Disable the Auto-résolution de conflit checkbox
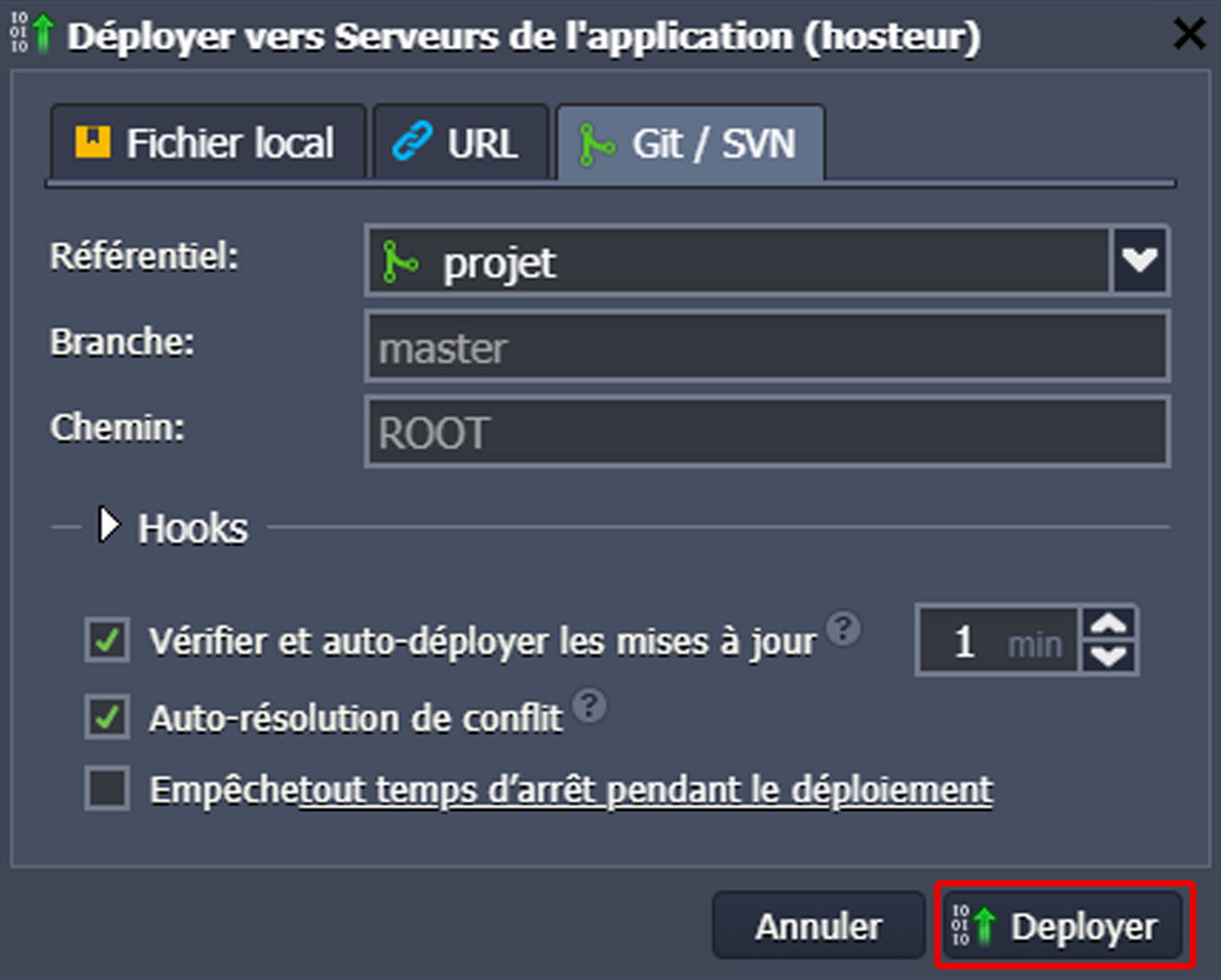The image size is (1221, 980). (x=107, y=717)
